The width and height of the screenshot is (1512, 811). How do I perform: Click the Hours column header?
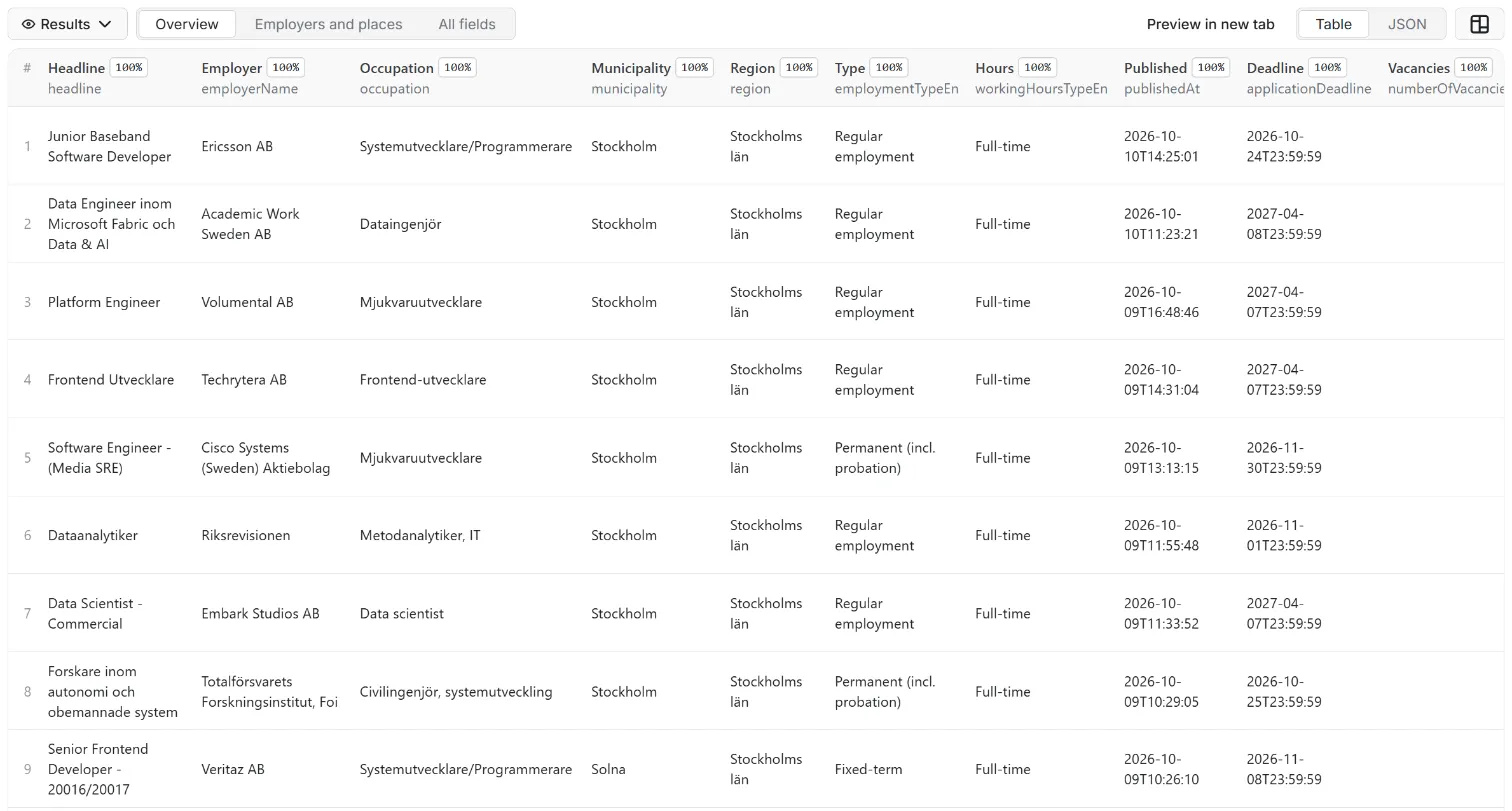click(x=994, y=68)
